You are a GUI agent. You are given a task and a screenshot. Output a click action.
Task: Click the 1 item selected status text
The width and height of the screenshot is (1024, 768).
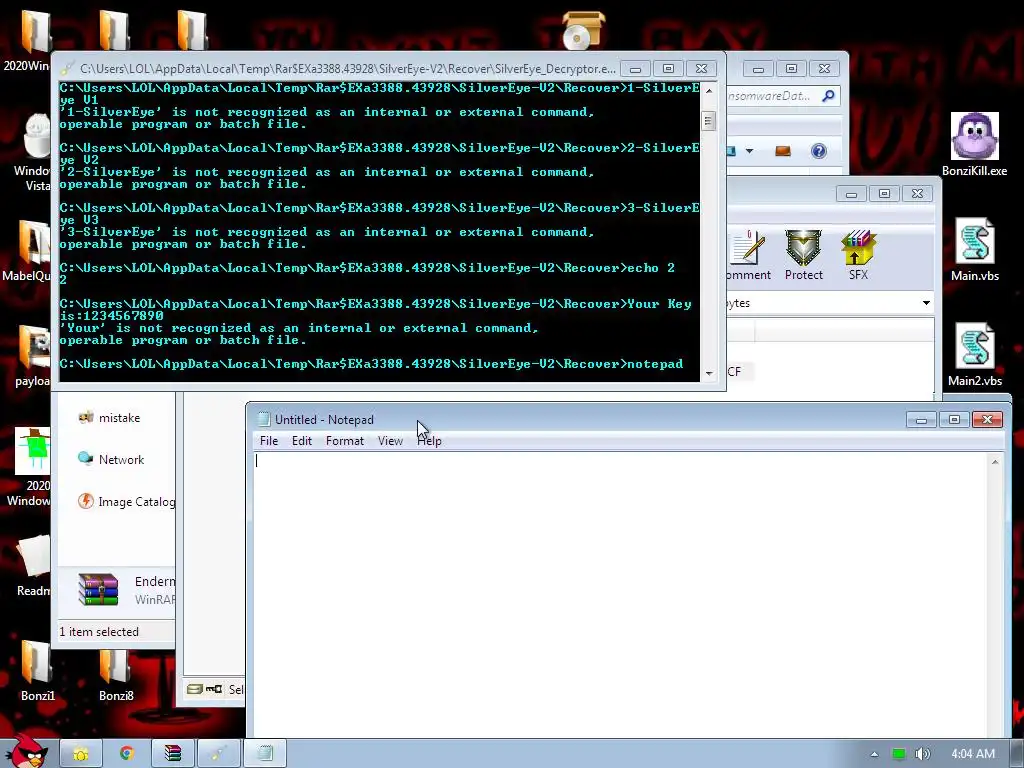[99, 632]
